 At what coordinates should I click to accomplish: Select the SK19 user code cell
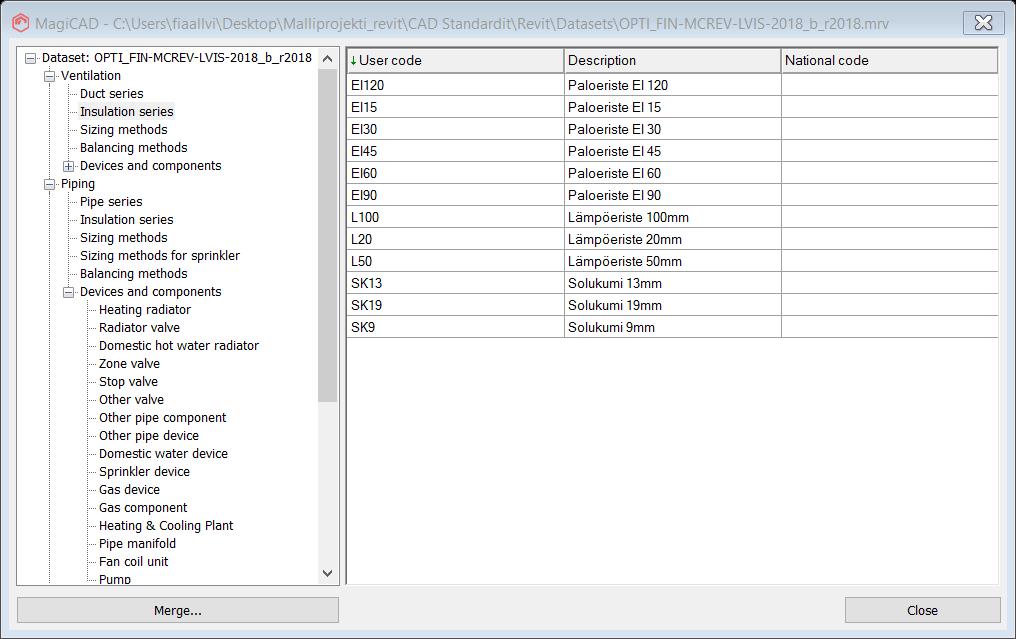tap(456, 306)
